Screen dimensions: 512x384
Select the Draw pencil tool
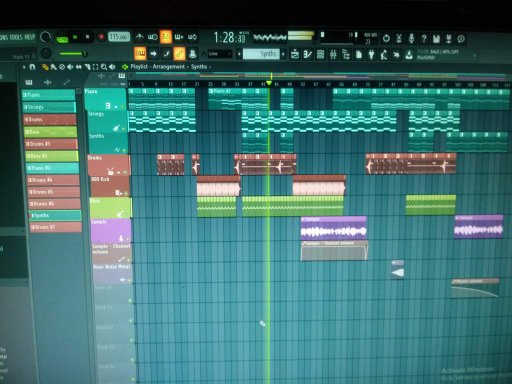tap(45, 67)
